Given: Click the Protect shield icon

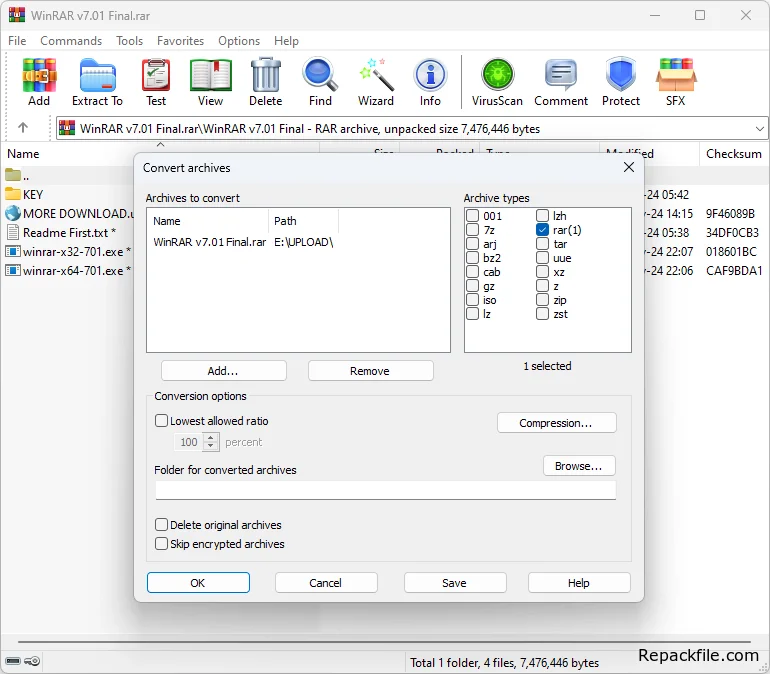Looking at the screenshot, I should pos(621,81).
